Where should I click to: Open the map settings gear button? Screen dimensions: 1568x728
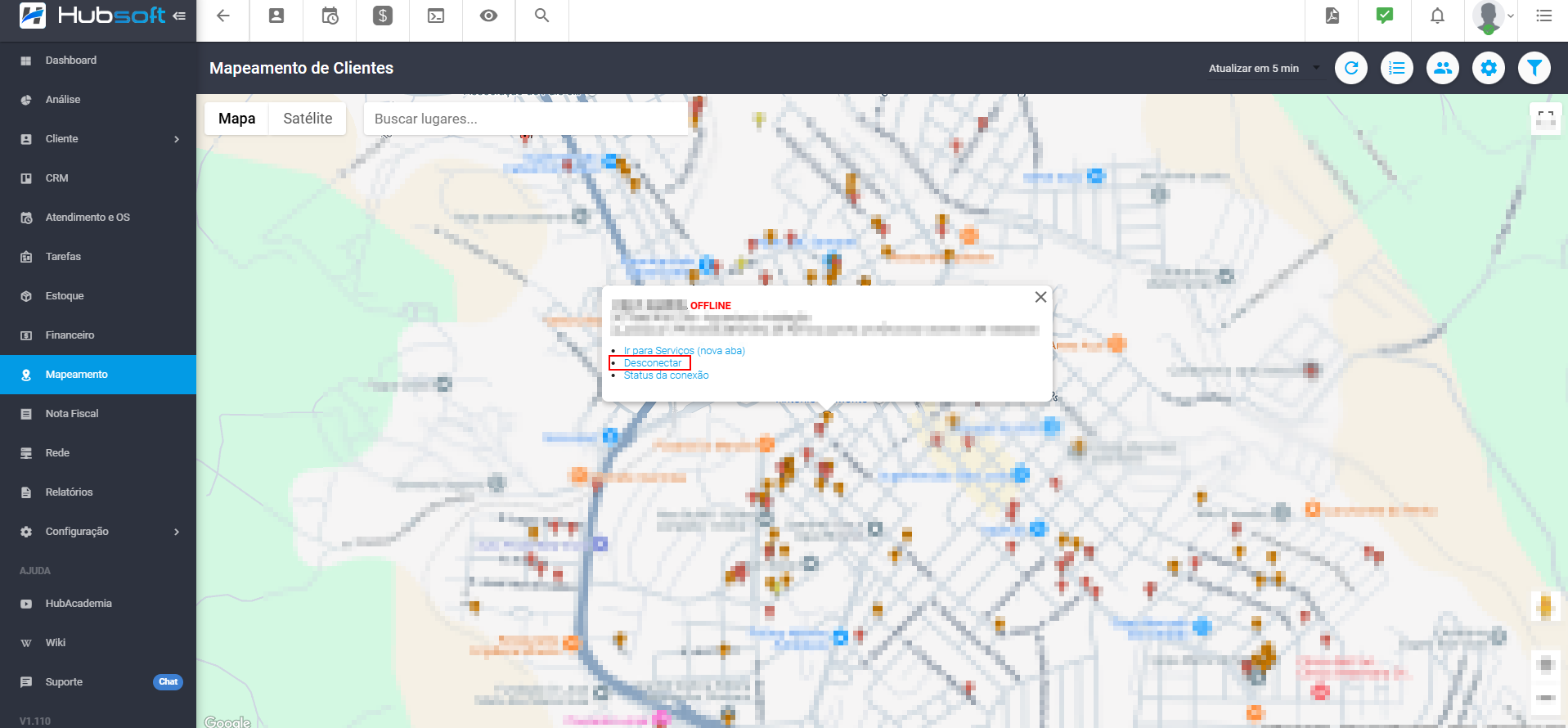(1489, 68)
